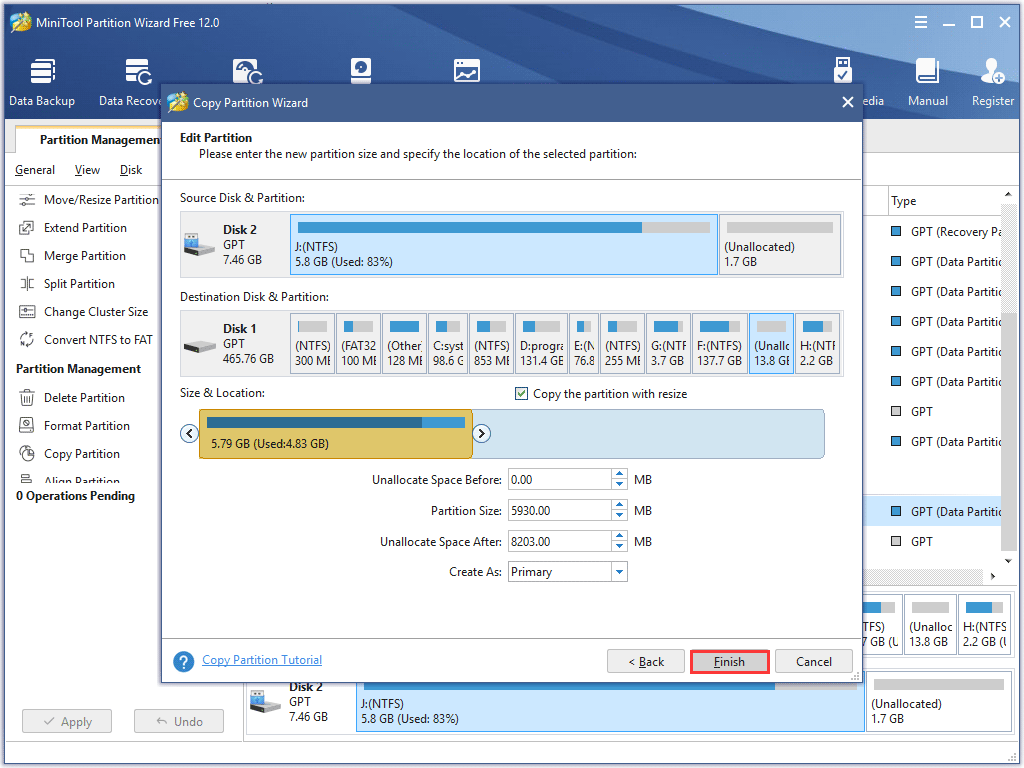Click the Undo button
Image resolution: width=1024 pixels, height=768 pixels.
pyautogui.click(x=179, y=722)
